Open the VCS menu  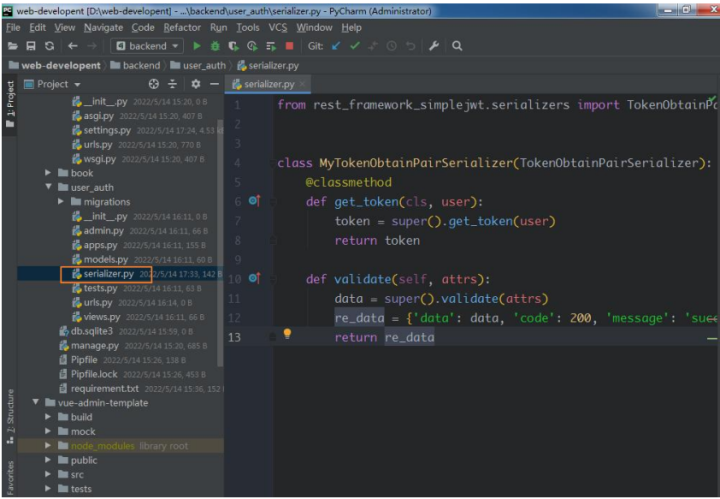278,28
